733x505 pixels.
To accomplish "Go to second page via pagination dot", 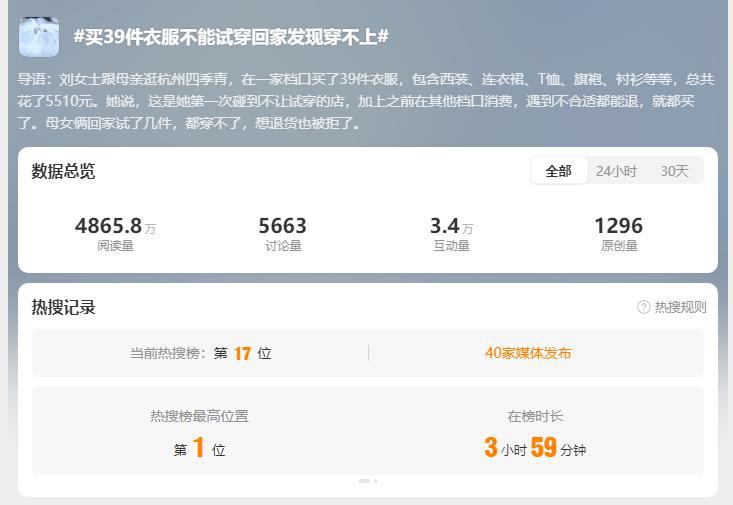I will (376, 481).
